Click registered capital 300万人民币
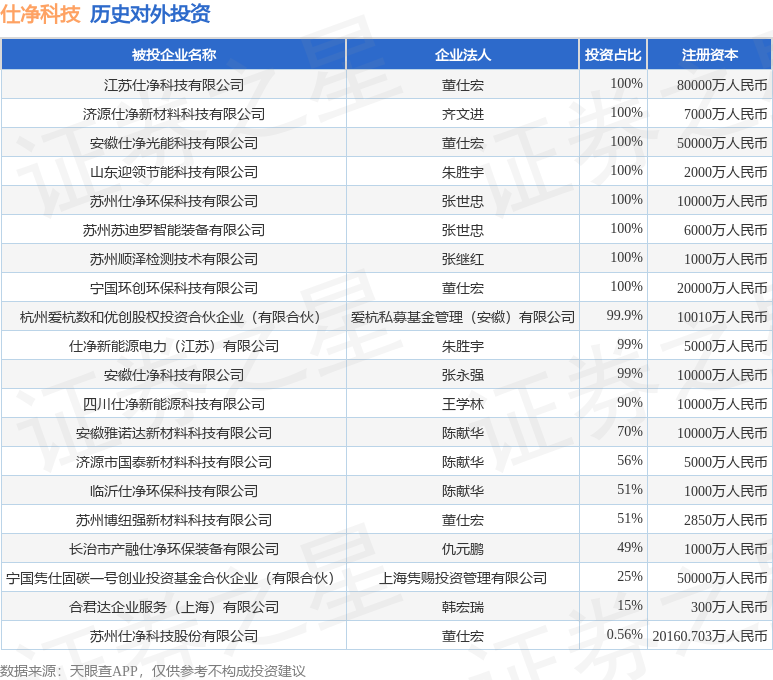773x680 pixels. click(729, 607)
